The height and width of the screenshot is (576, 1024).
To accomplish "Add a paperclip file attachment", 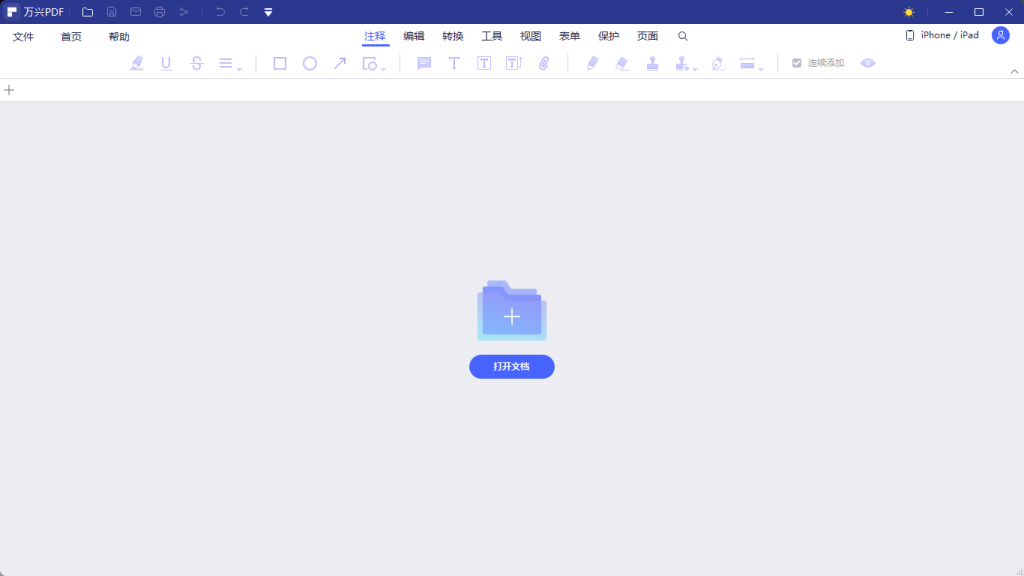I will pos(544,63).
